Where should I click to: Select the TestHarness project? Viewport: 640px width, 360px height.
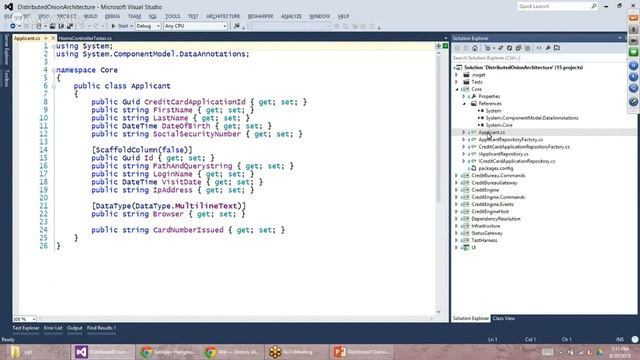click(x=484, y=240)
